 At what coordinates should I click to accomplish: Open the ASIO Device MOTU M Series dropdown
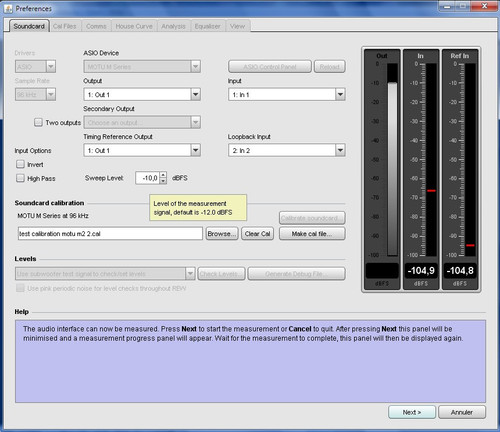tap(142, 67)
